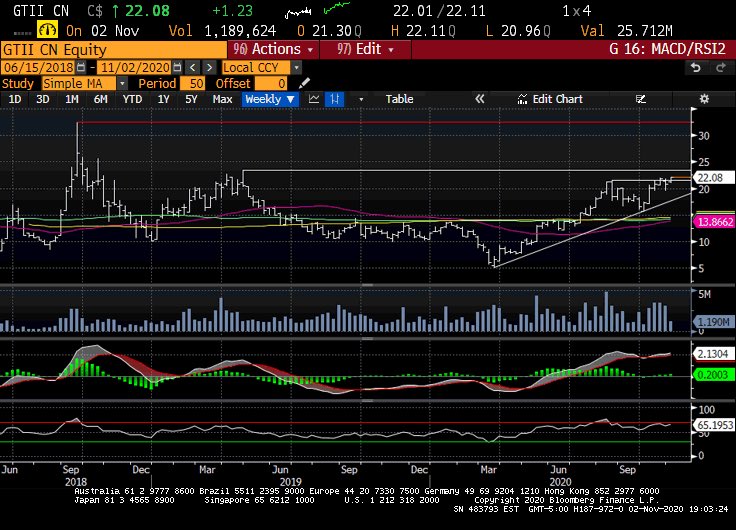736x530 pixels.
Task: Click the green histogram label 0.2003
Action: click(713, 375)
